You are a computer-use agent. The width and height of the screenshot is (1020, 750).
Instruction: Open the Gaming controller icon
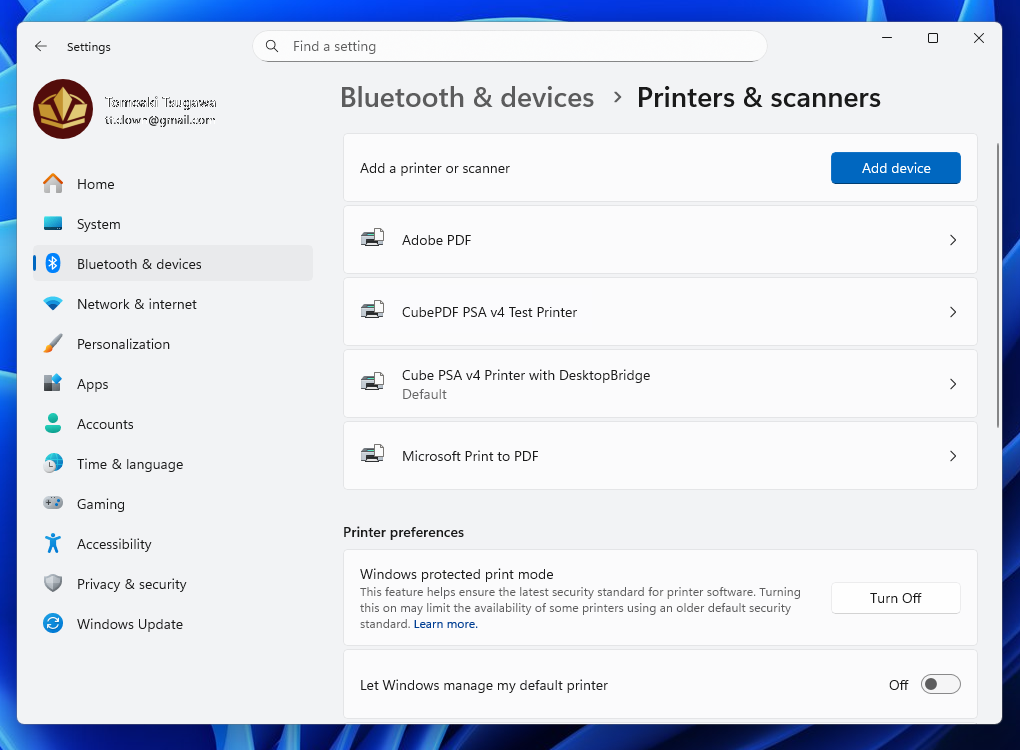coord(52,504)
